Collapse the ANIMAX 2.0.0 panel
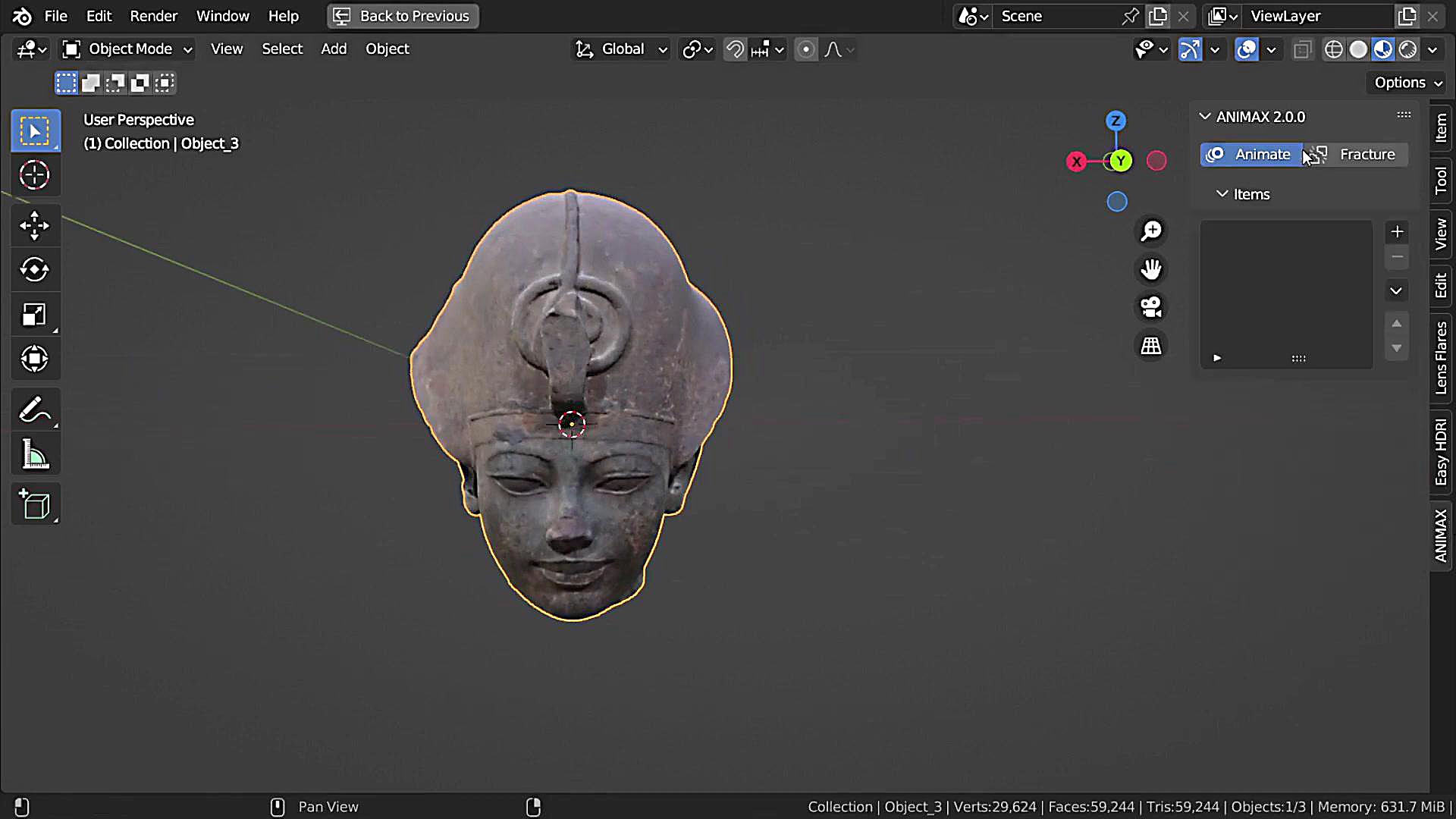The image size is (1456, 819). pyautogui.click(x=1204, y=116)
